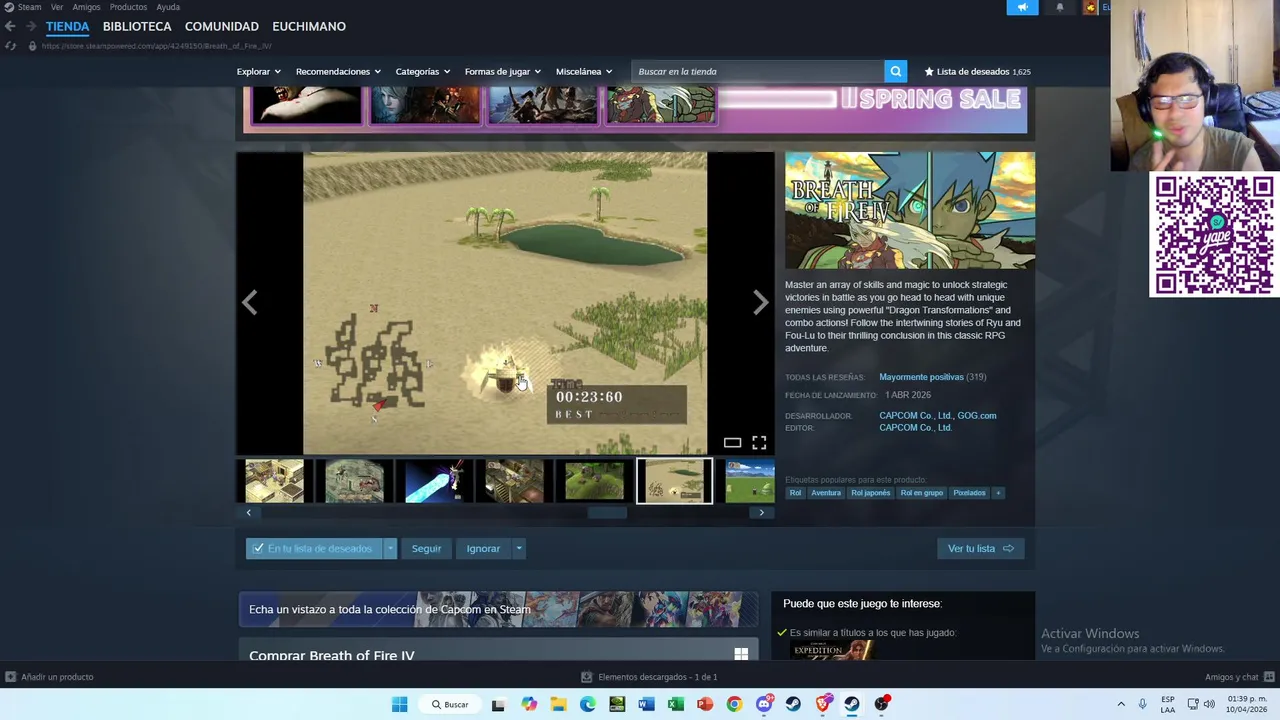Image resolution: width=1280 pixels, height=720 pixels.
Task: Open media viewer in fullscreen
Action: tap(759, 443)
